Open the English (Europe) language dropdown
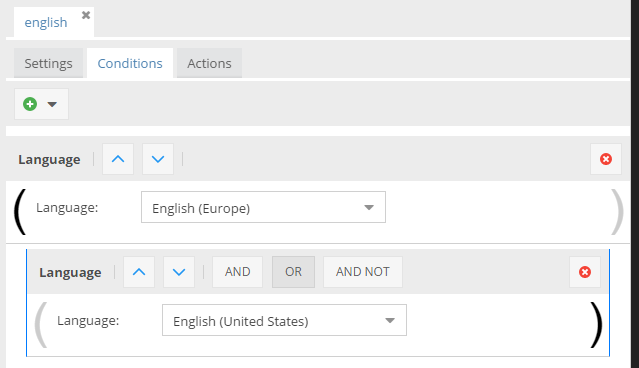 click(263, 207)
